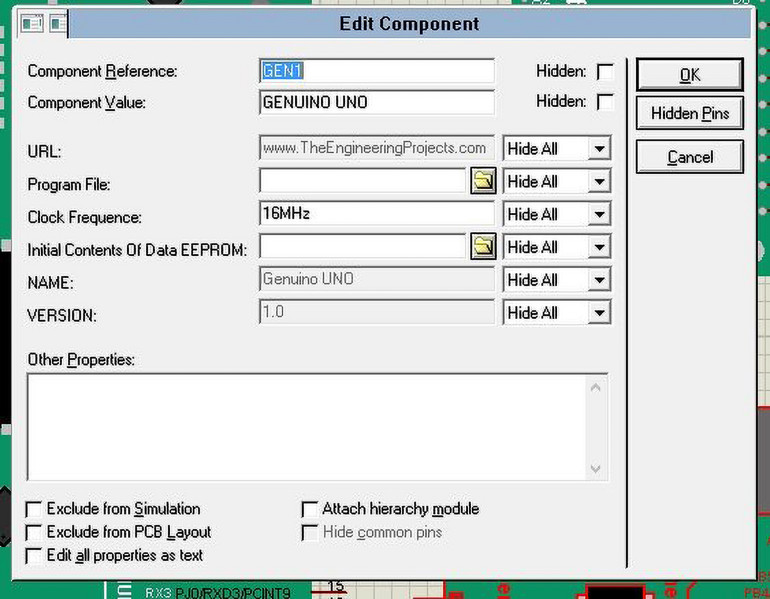The height and width of the screenshot is (599, 770).
Task: Open the Hidden Pins dialog
Action: point(689,113)
